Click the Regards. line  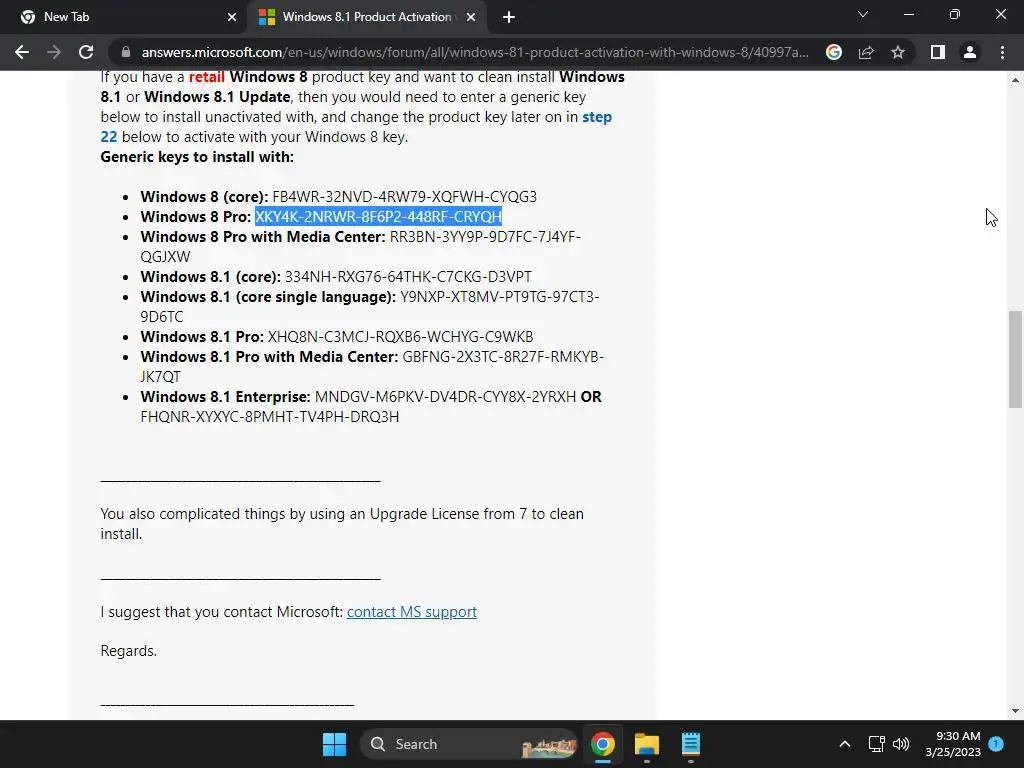129,651
